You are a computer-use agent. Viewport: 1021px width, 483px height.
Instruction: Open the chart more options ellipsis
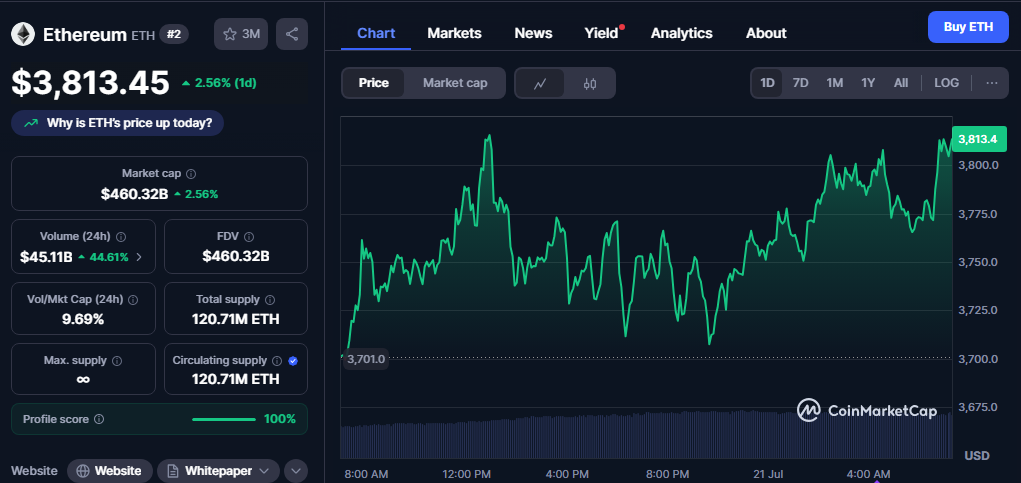(992, 83)
